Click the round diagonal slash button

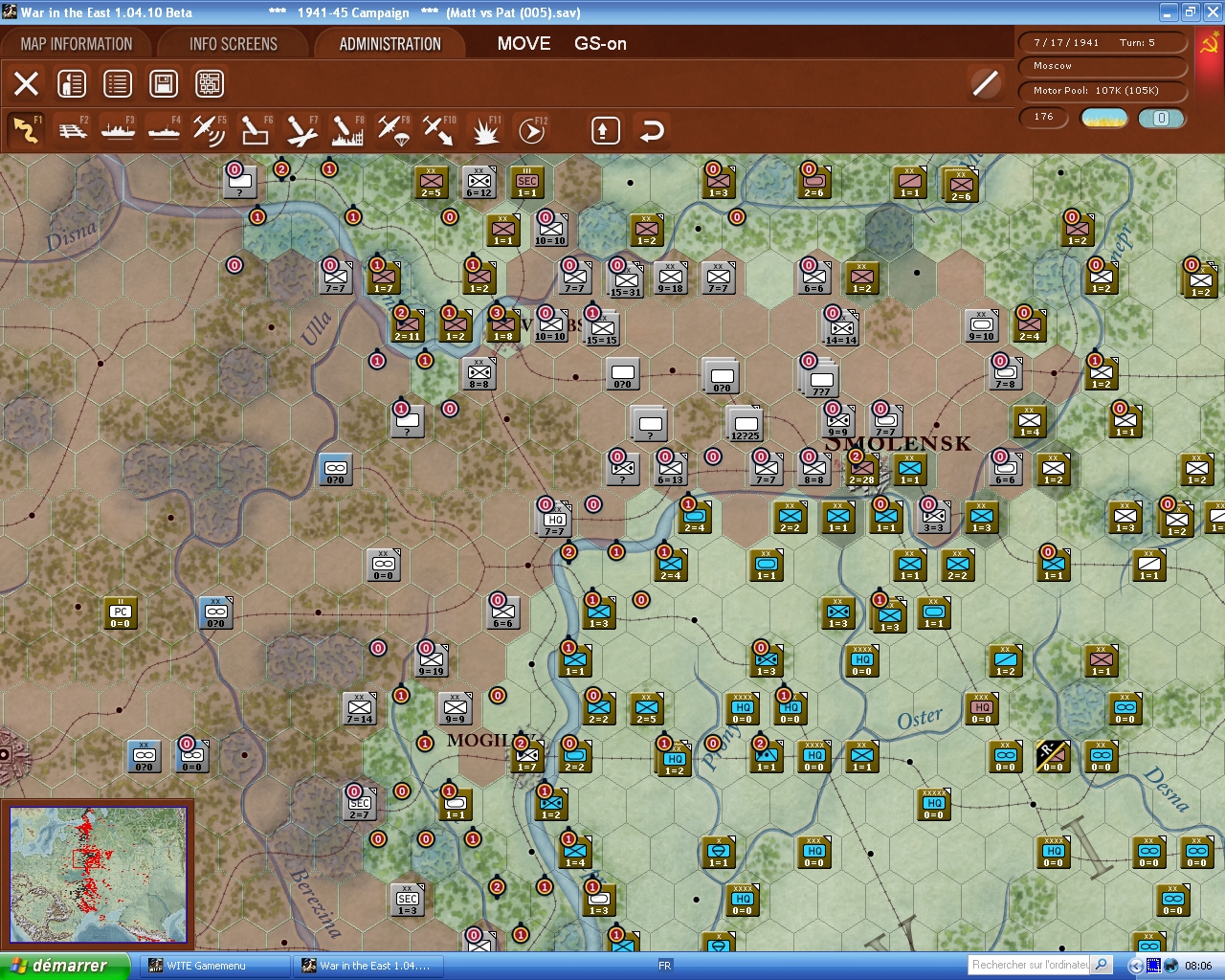pyautogui.click(x=985, y=83)
